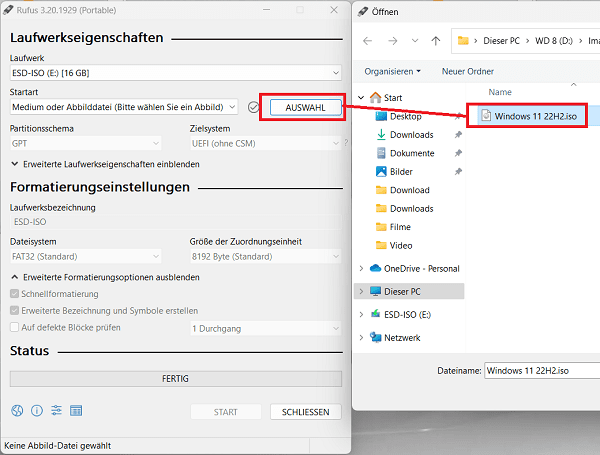Open pinned Downloads with green arrow
The width and height of the screenshot is (600, 455).
pos(411,135)
